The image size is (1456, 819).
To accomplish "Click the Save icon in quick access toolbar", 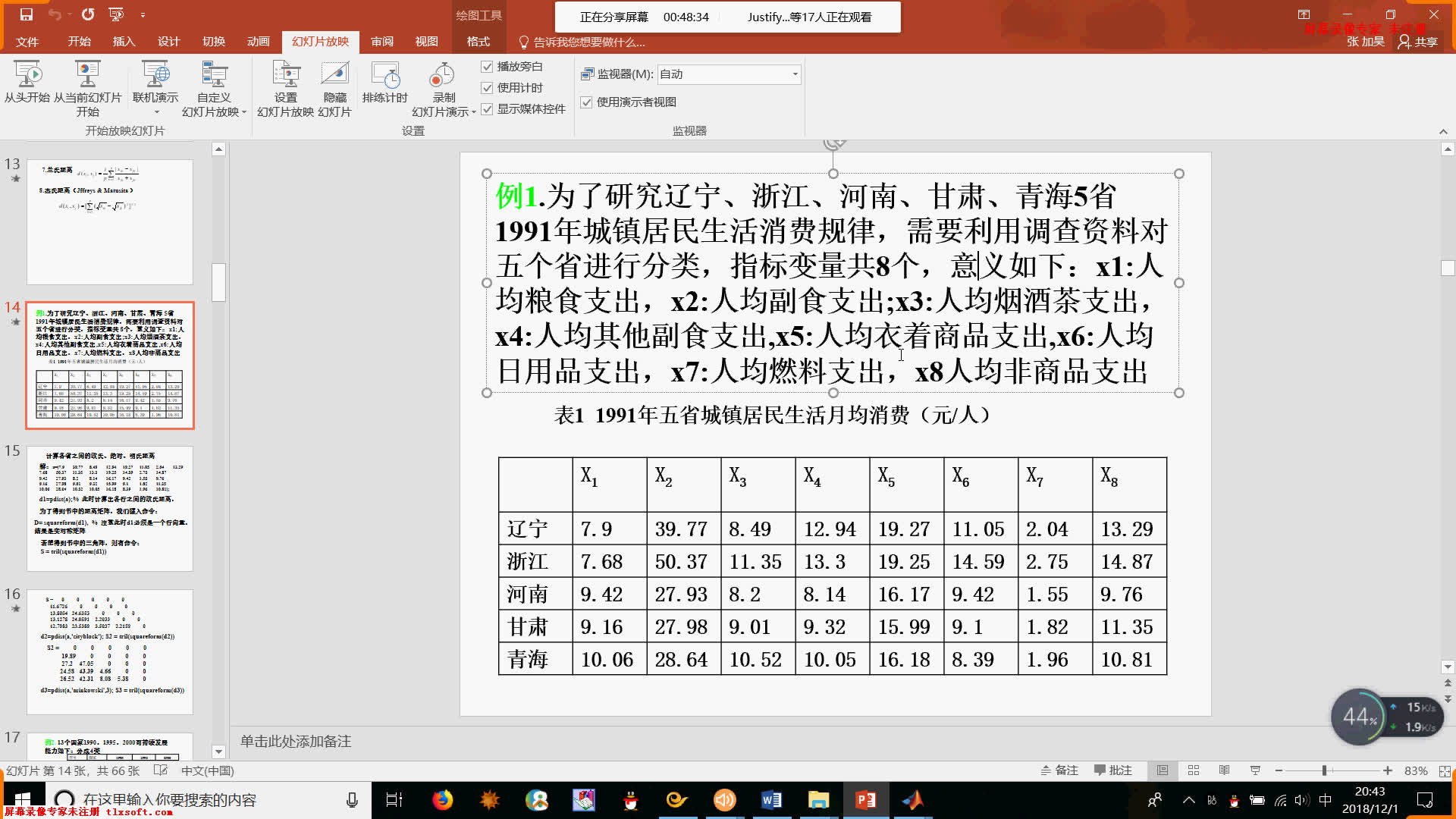I will pyautogui.click(x=26, y=14).
